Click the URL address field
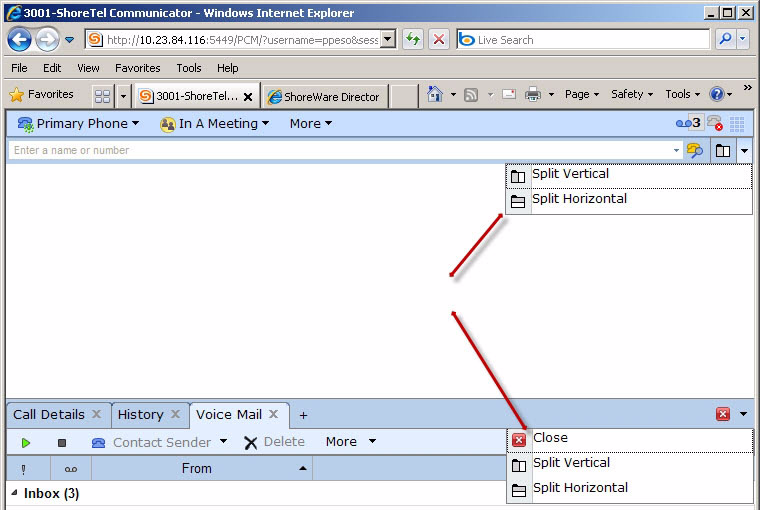 coord(233,40)
